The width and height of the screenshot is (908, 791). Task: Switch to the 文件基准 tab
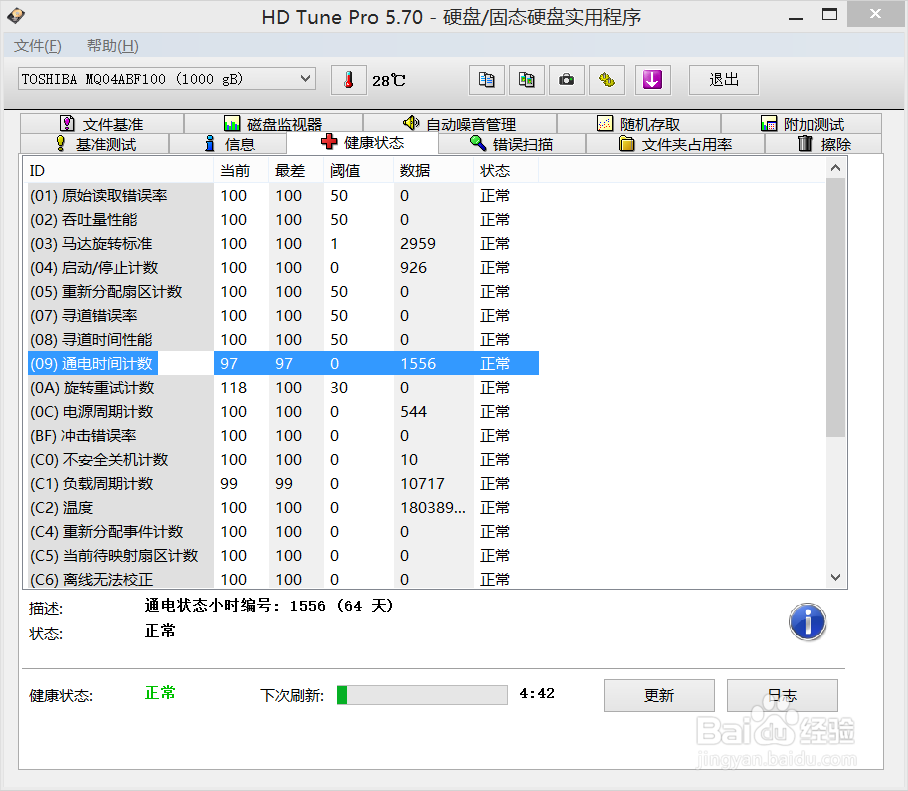pos(102,124)
